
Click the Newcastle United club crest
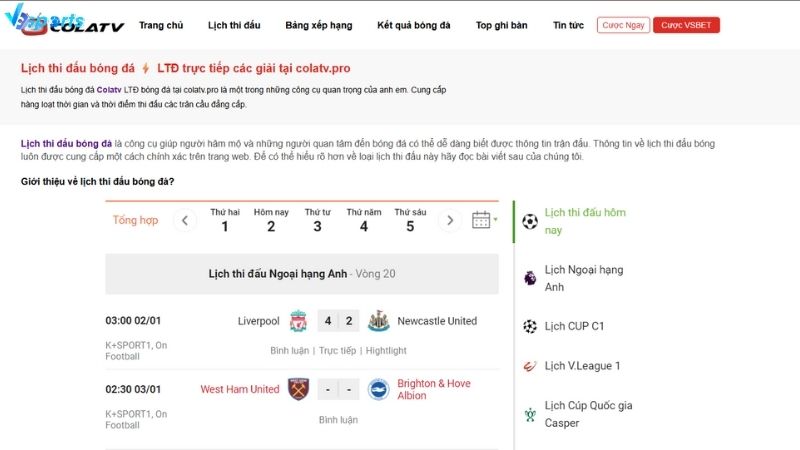(379, 321)
